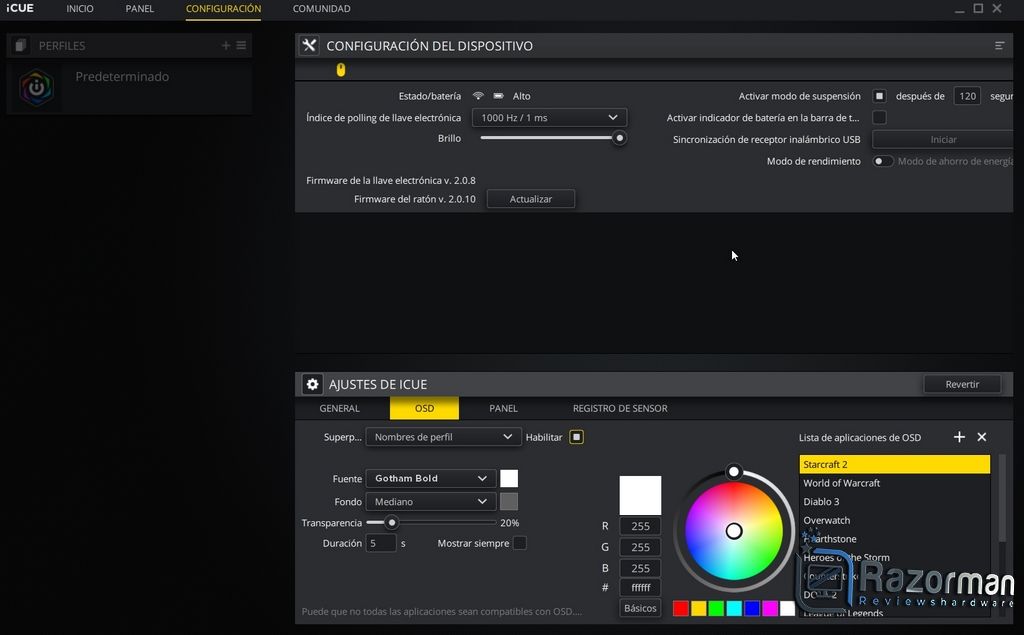Viewport: 1024px width, 635px height.
Task: Open the INICIO menu
Action: point(80,8)
